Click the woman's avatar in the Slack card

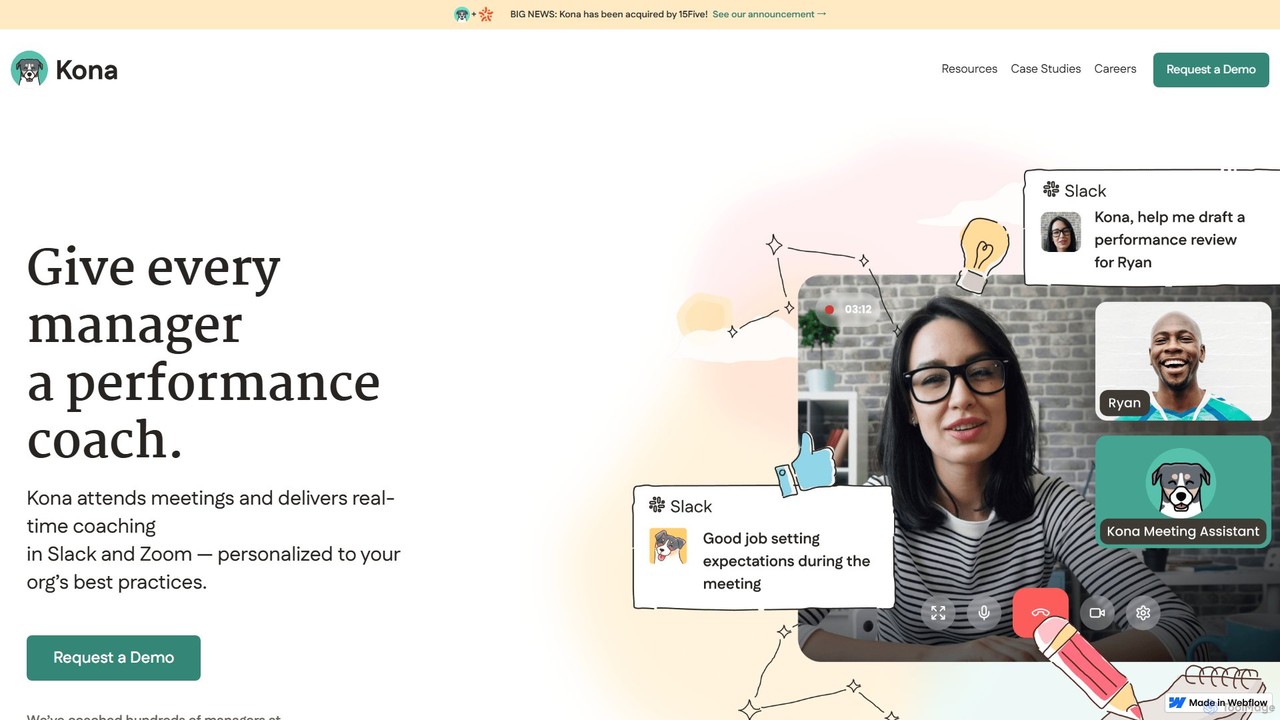point(1061,232)
